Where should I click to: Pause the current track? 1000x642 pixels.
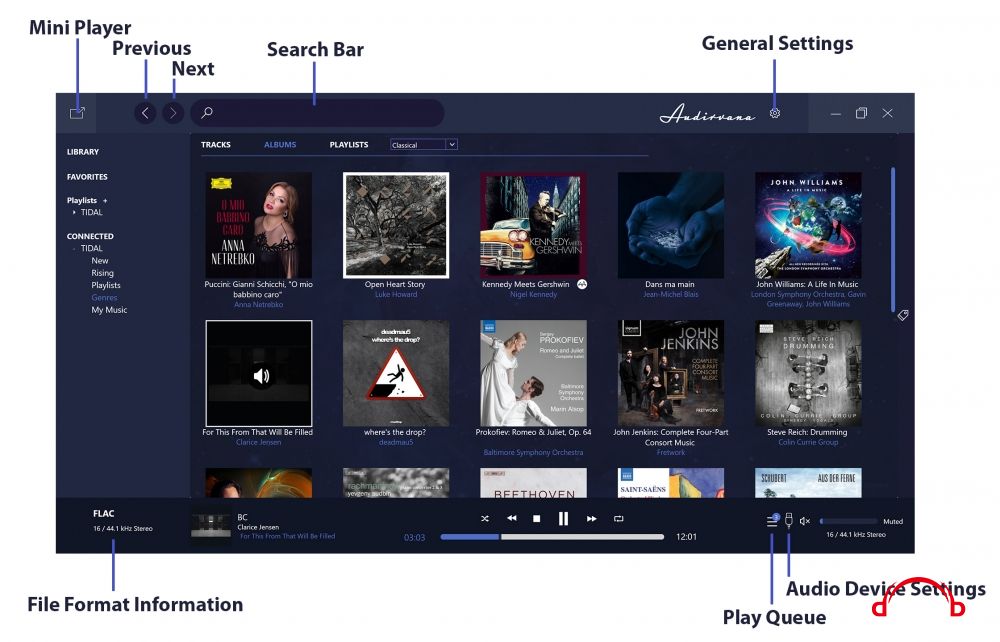[563, 518]
